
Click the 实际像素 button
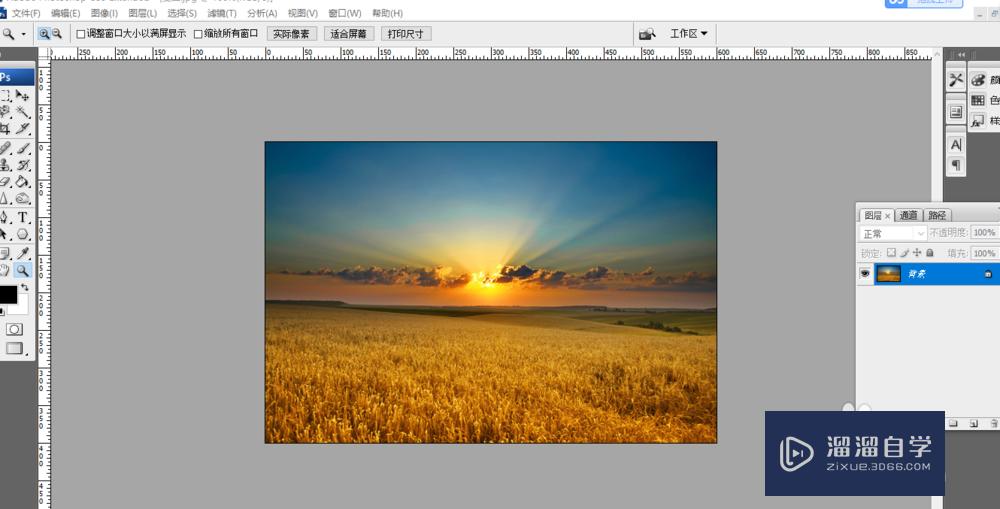(x=291, y=34)
